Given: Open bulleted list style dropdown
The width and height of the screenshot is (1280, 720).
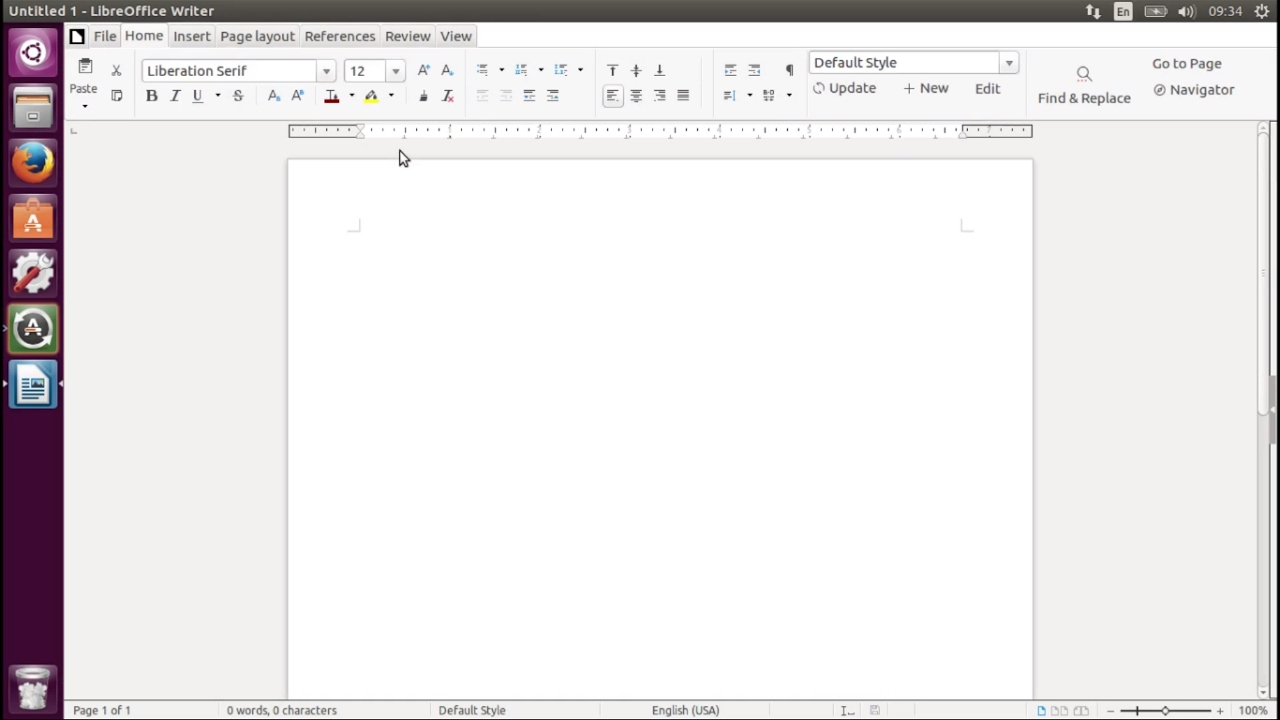Looking at the screenshot, I should 501,70.
